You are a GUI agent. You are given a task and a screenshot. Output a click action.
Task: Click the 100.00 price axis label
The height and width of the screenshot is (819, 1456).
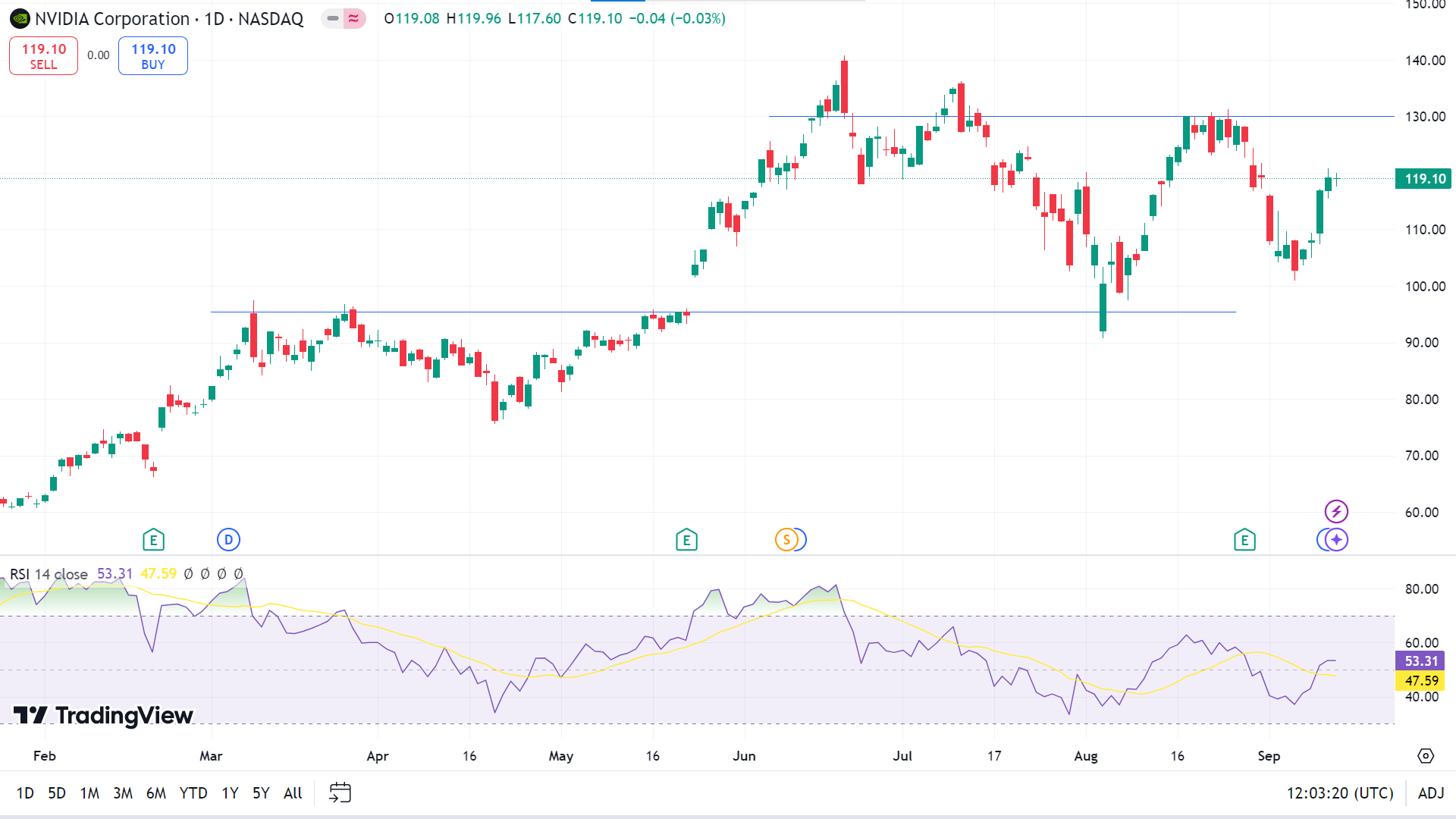tap(1425, 287)
